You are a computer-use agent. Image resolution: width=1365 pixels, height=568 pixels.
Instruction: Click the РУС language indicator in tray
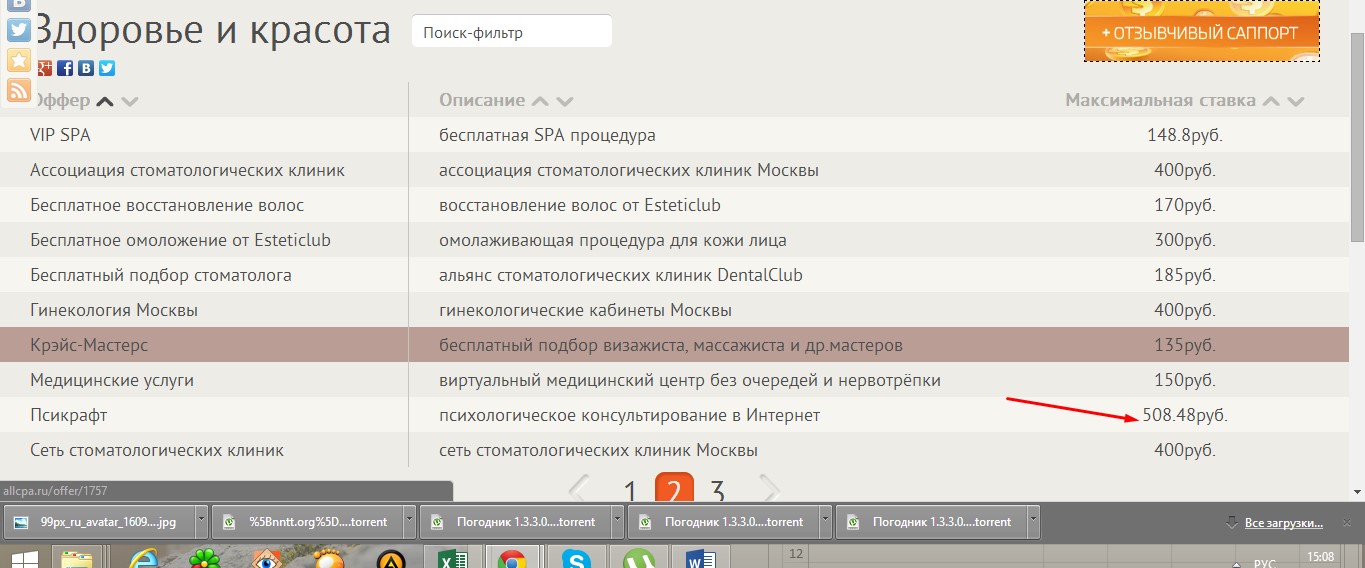[1264, 563]
